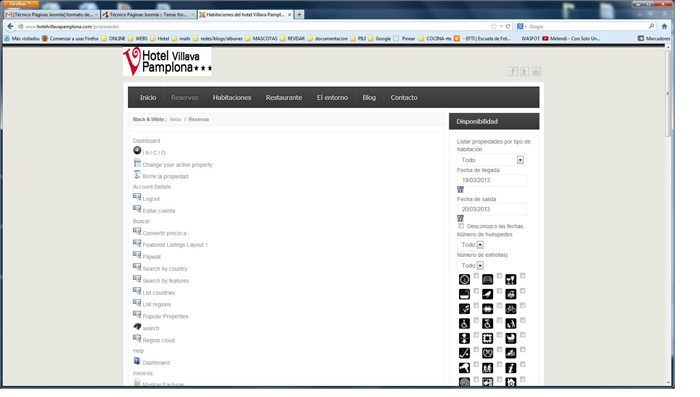Tick checkbox beside the bicycle icon
Viewport: 700px width, 397px height.
click(523, 305)
